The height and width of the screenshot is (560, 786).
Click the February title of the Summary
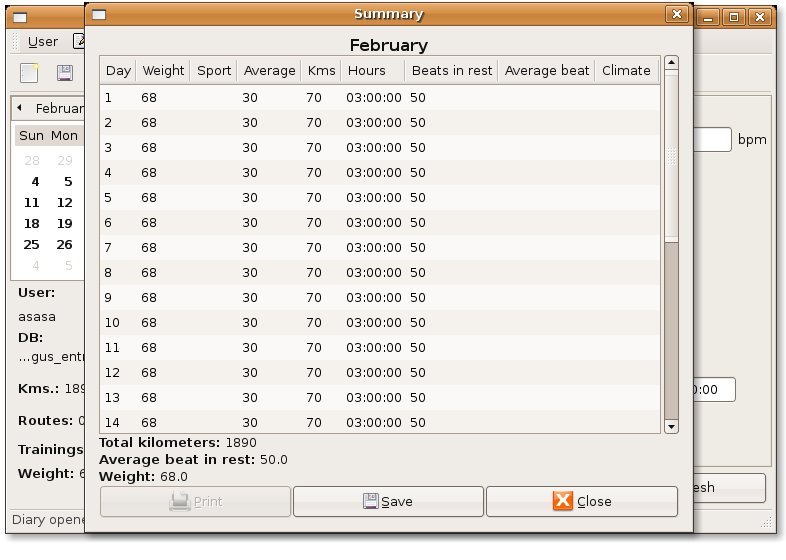click(x=388, y=45)
